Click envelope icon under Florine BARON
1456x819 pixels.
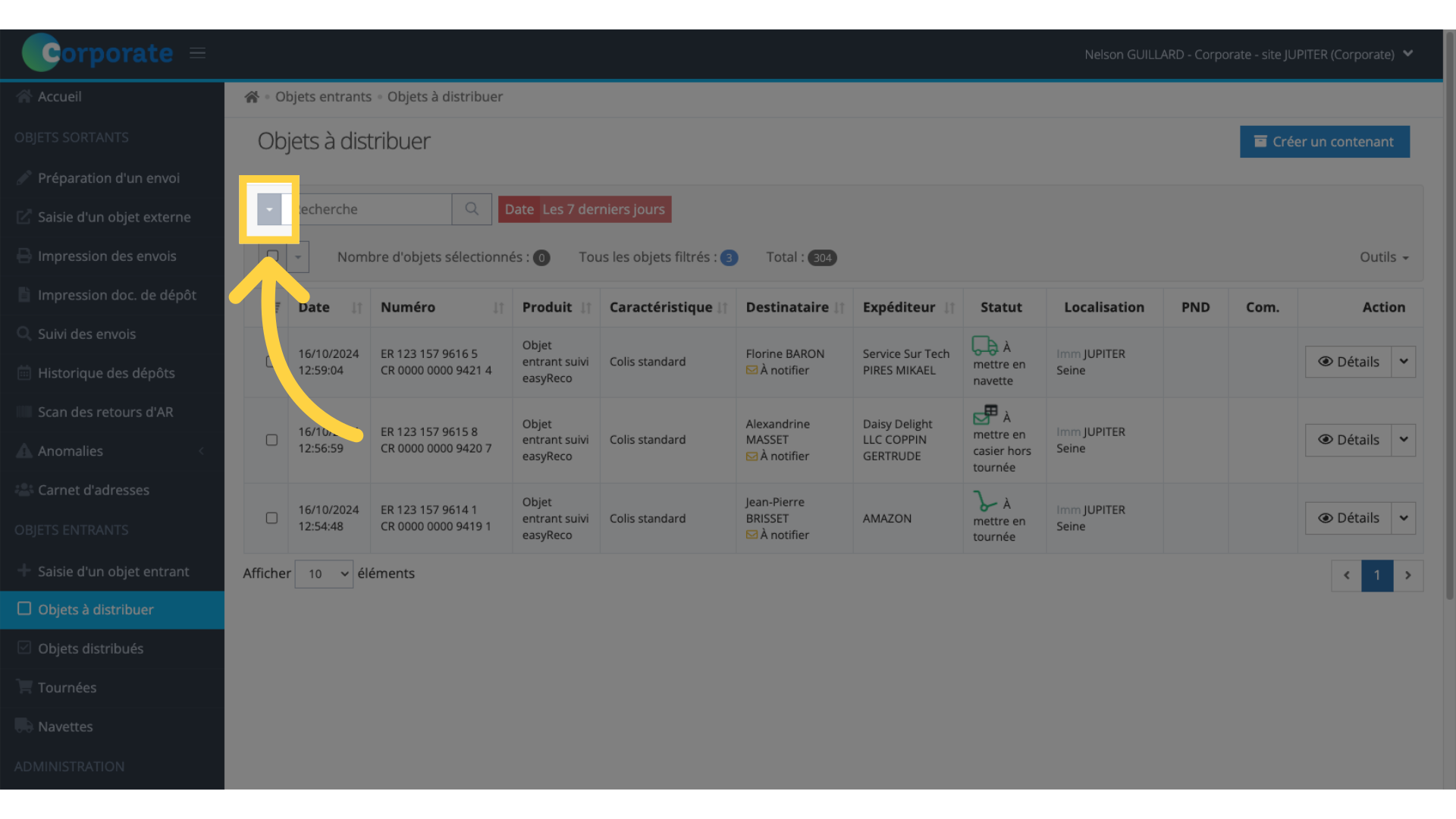click(x=752, y=370)
